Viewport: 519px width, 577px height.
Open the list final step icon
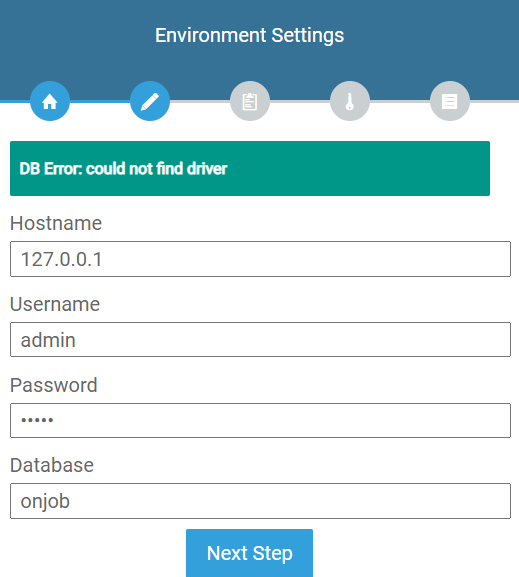tap(450, 101)
